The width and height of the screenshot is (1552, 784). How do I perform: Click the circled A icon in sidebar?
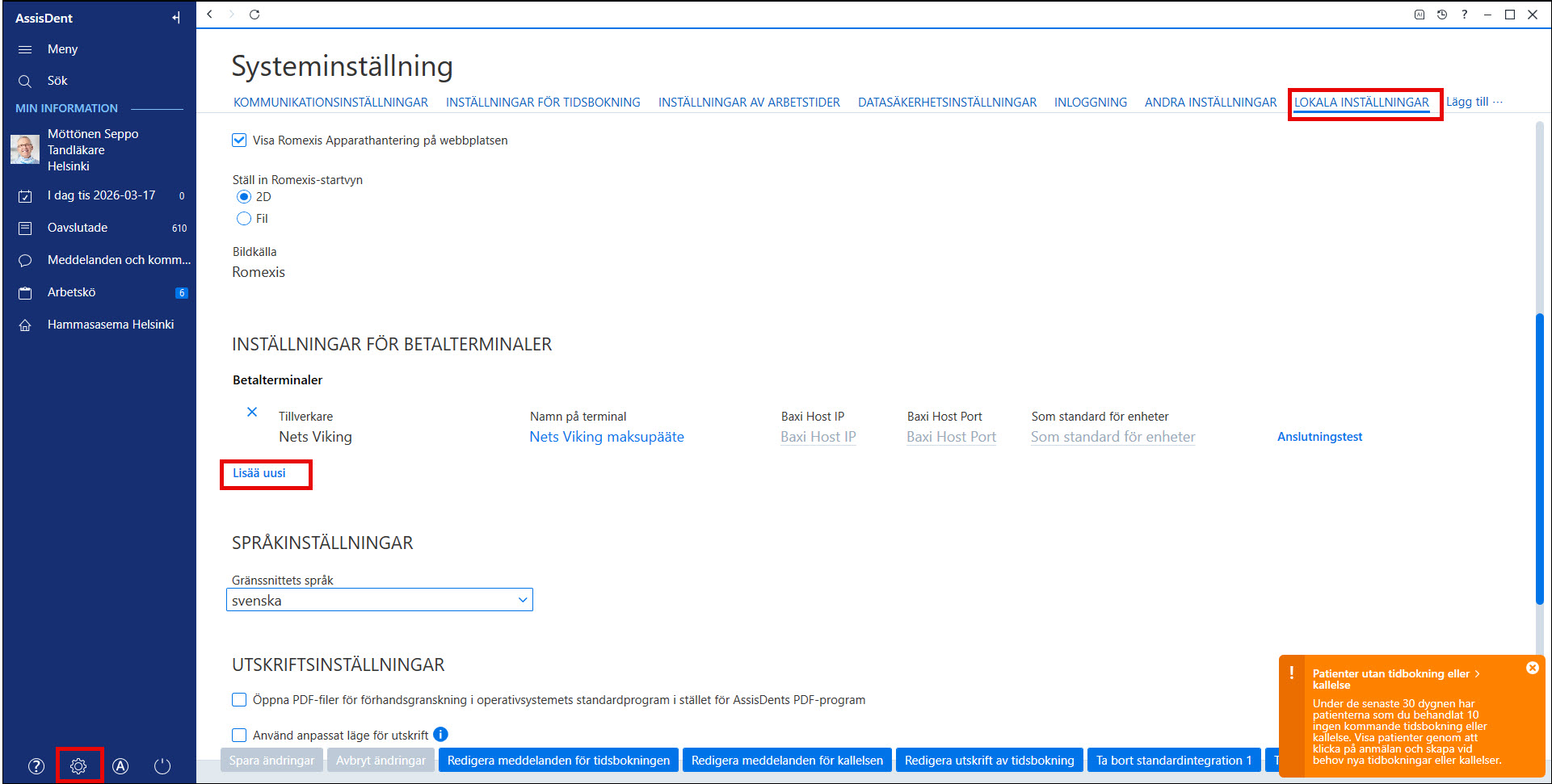[x=120, y=766]
